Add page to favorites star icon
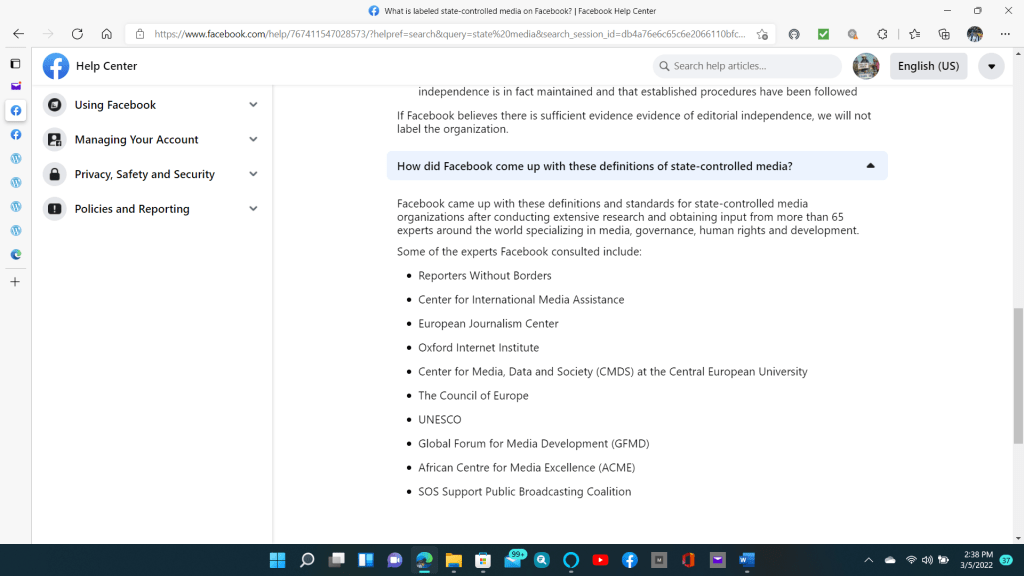The width and height of the screenshot is (1024, 576). (762, 34)
